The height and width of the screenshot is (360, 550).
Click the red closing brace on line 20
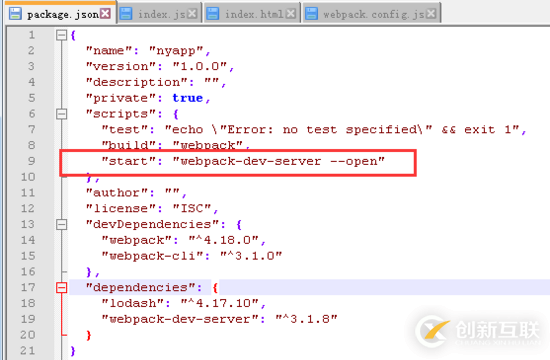pos(89,335)
